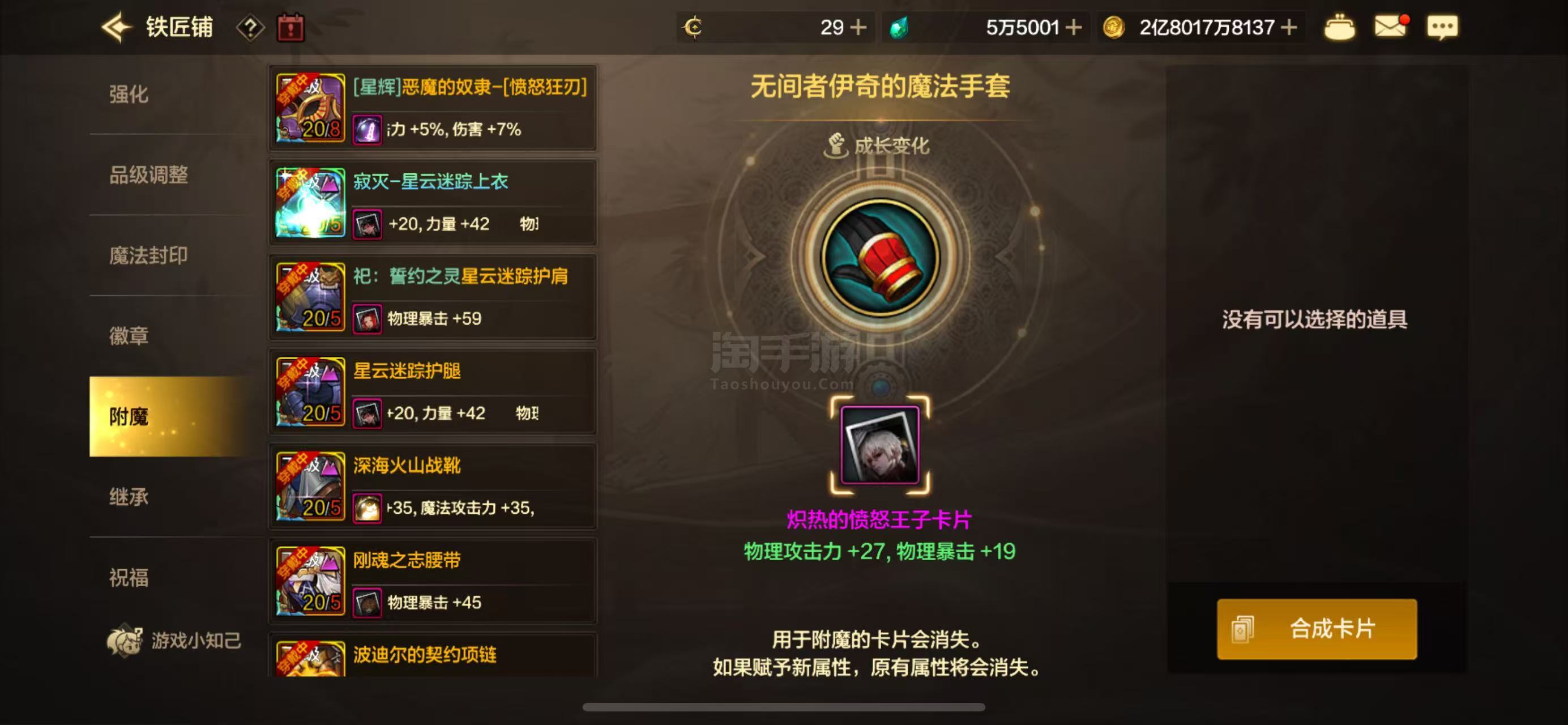Go back using the arrow beside 铁匠铺
1568x725 pixels.
pyautogui.click(x=116, y=27)
